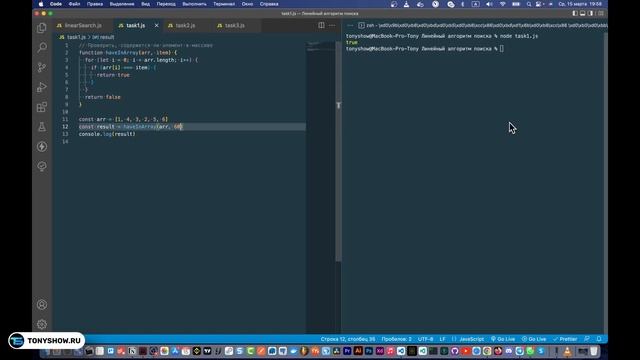Screen dimensions: 640x360
Task: Open the Вид menu
Action: click(145, 4)
